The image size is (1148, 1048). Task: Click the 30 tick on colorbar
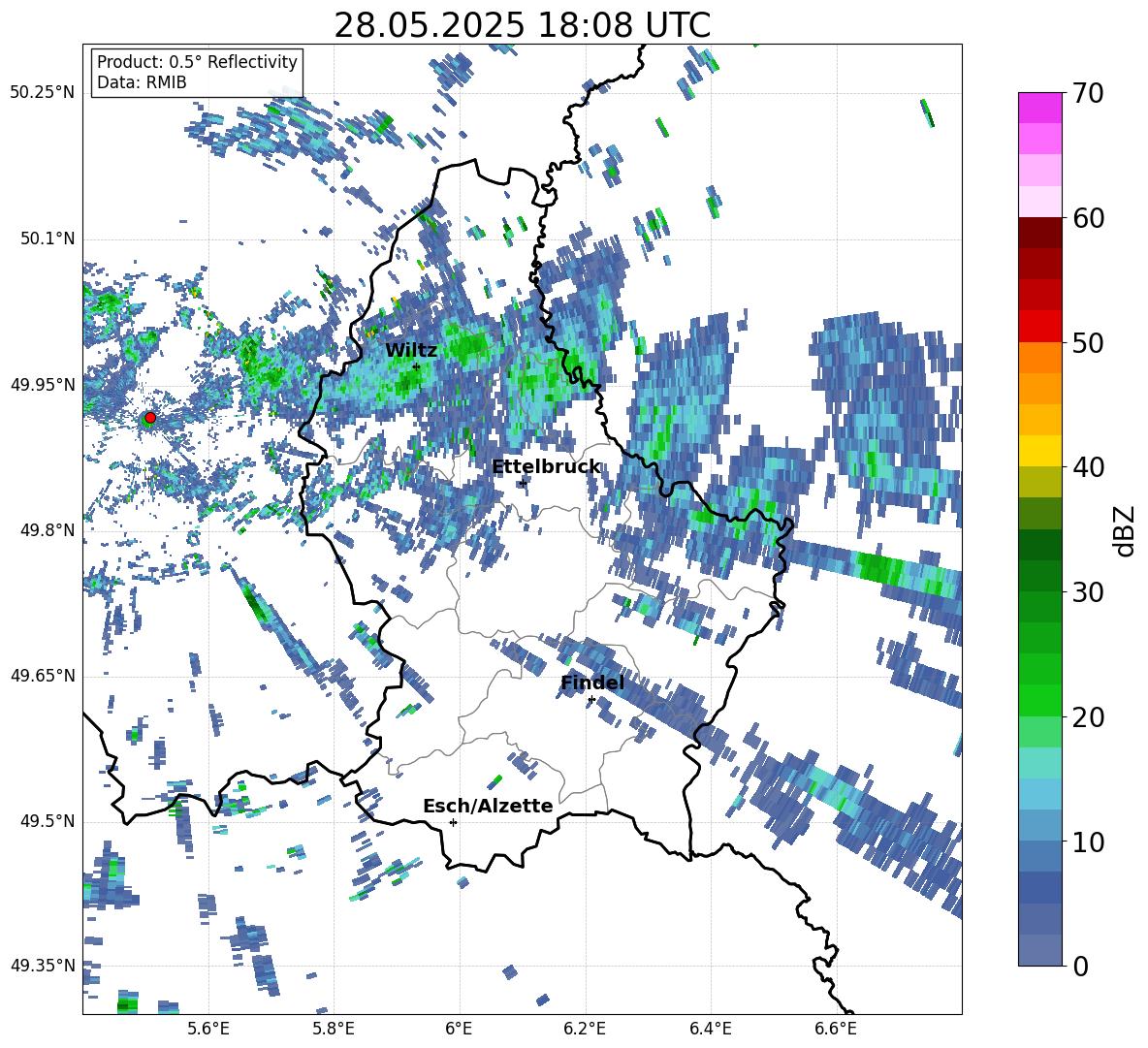1088,592
